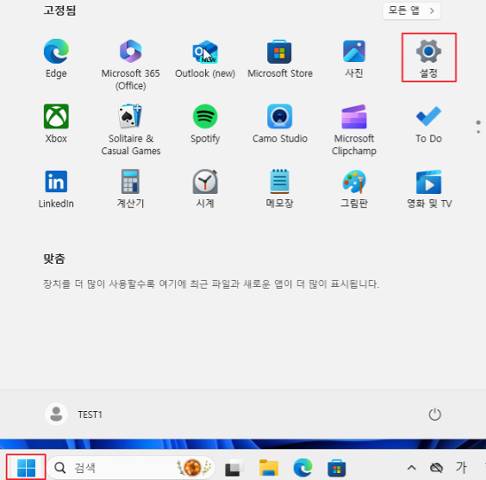Click the Windows Start button
The width and height of the screenshot is (486, 480).
pos(26,468)
